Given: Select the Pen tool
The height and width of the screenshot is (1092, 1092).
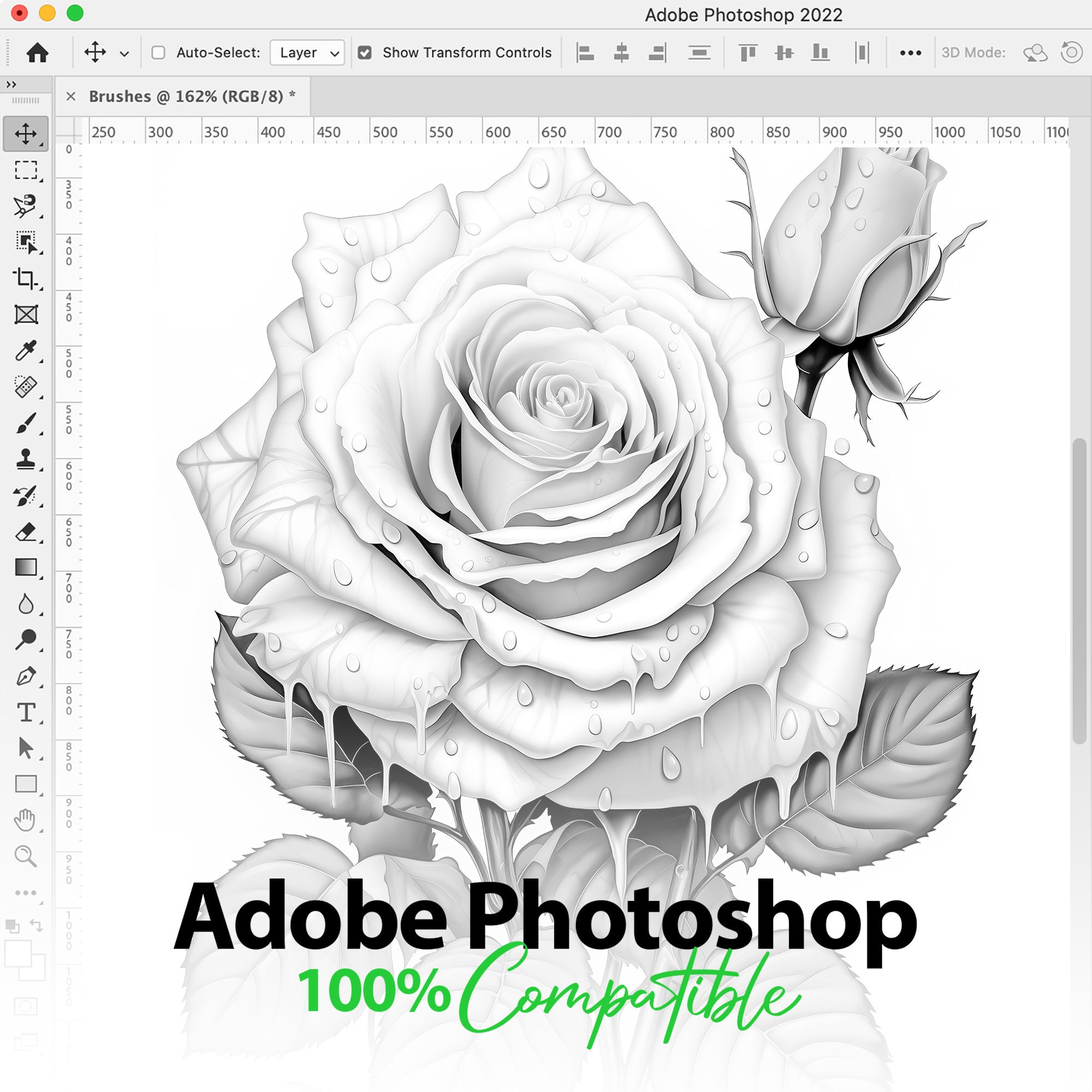Looking at the screenshot, I should 26,676.
